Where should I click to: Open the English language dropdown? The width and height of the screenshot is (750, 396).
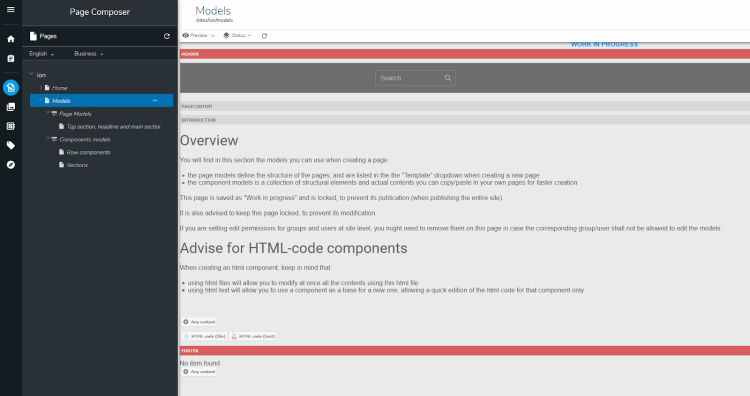(x=42, y=54)
